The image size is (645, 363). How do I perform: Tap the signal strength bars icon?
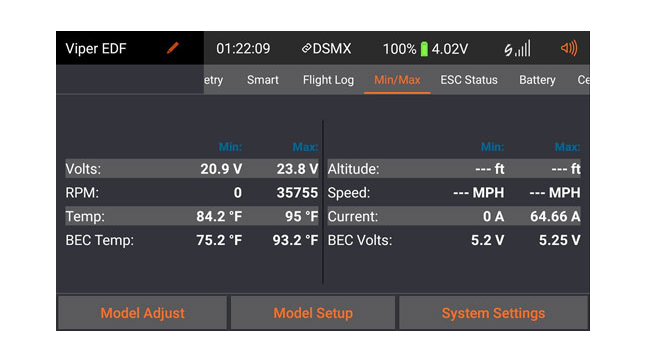point(517,49)
